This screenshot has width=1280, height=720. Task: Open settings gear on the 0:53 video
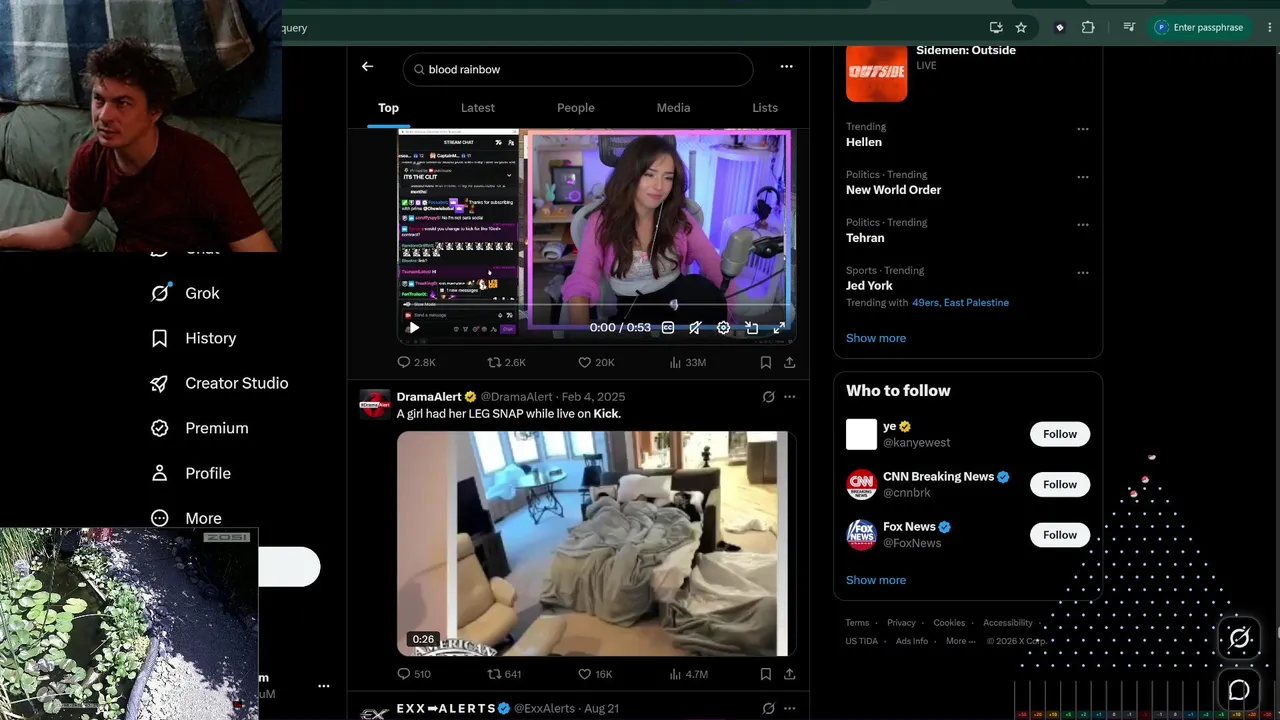[x=723, y=327]
